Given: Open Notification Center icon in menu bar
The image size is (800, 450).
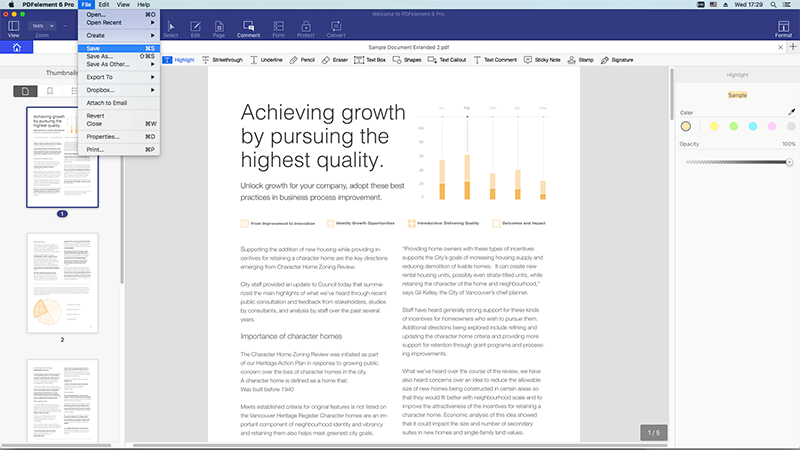Looking at the screenshot, I should [x=787, y=5].
